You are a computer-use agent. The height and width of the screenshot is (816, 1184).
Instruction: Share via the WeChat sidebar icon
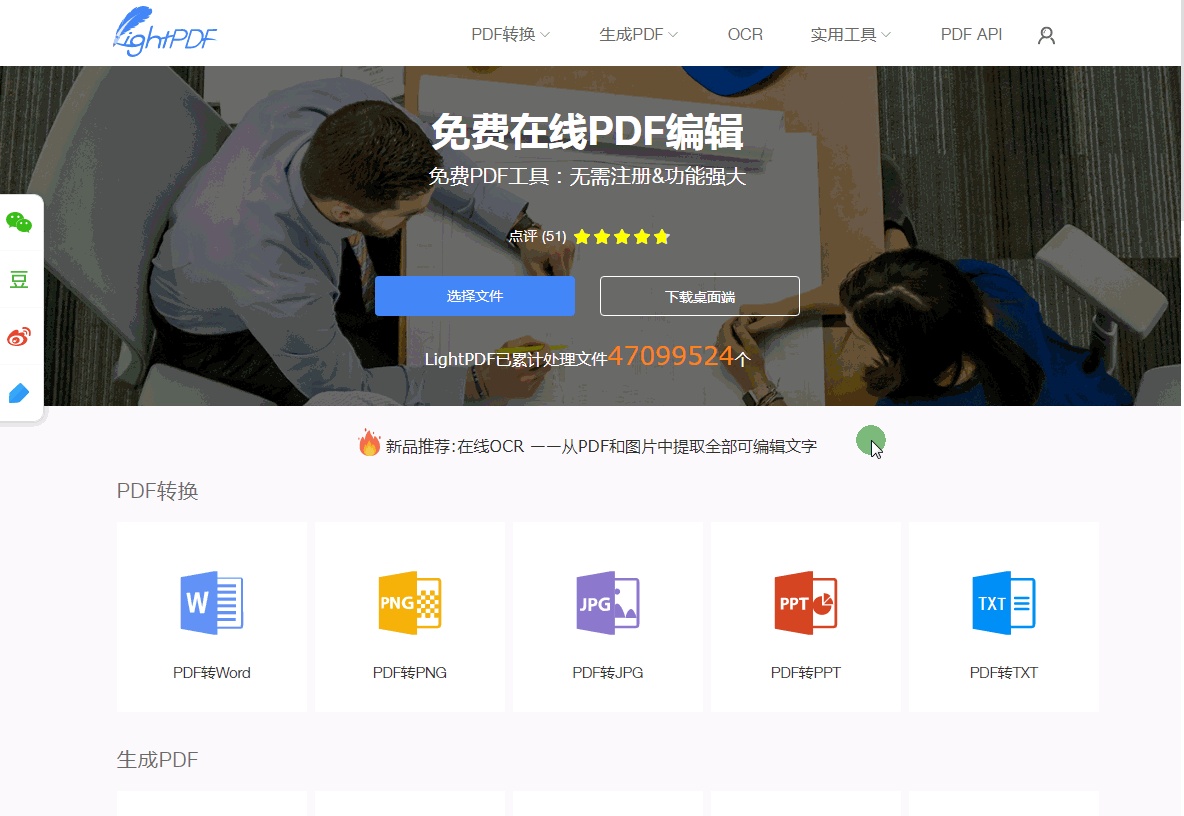19,222
